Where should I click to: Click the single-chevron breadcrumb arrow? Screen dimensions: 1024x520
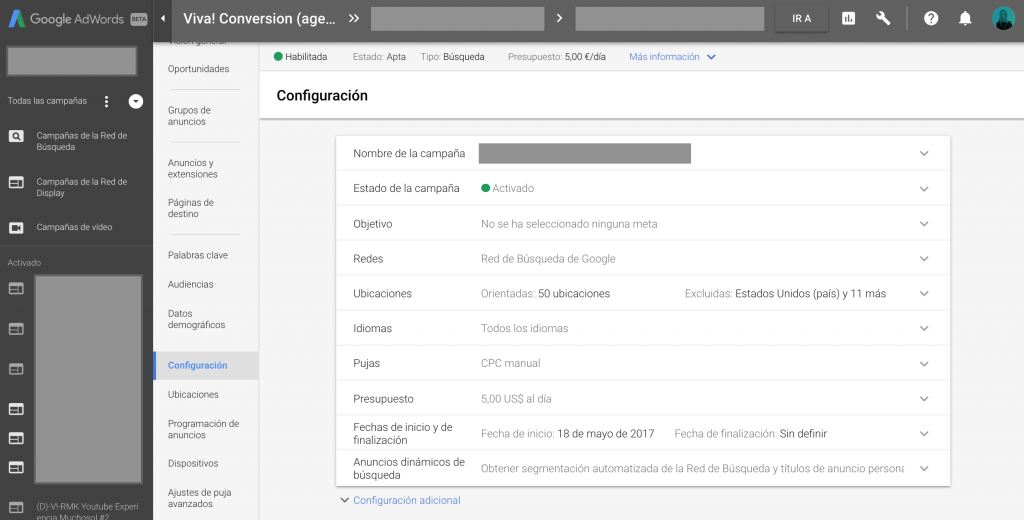[559, 18]
